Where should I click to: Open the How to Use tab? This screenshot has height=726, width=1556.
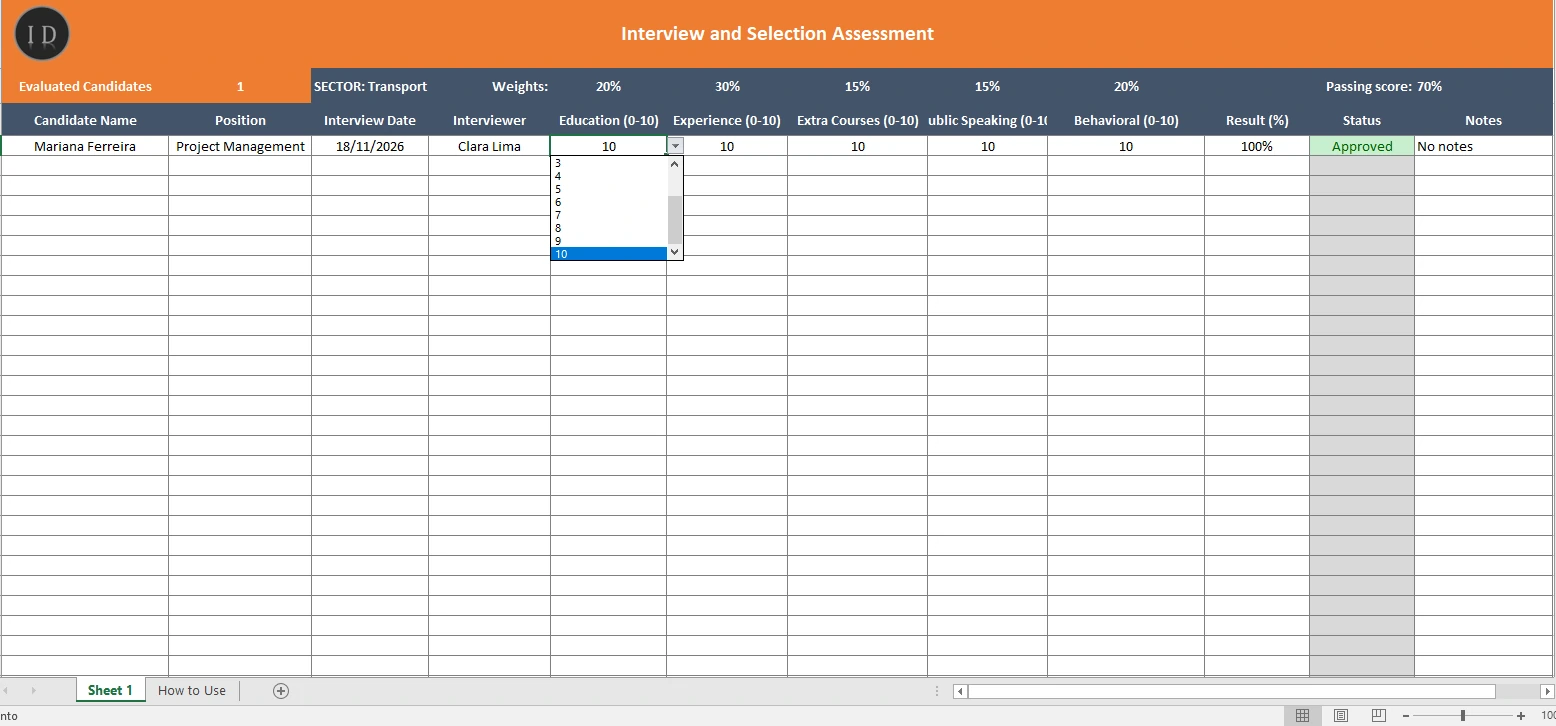point(192,690)
